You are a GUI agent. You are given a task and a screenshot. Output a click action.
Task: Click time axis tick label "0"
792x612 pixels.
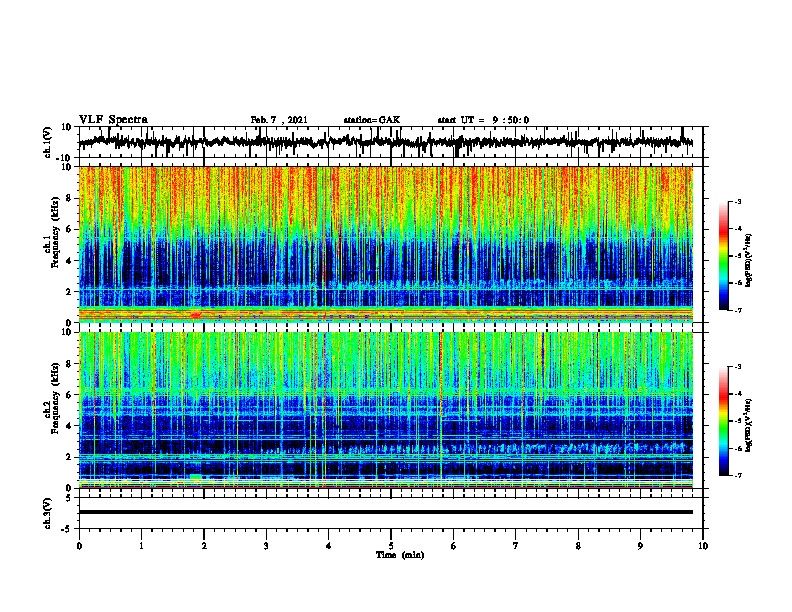point(79,546)
